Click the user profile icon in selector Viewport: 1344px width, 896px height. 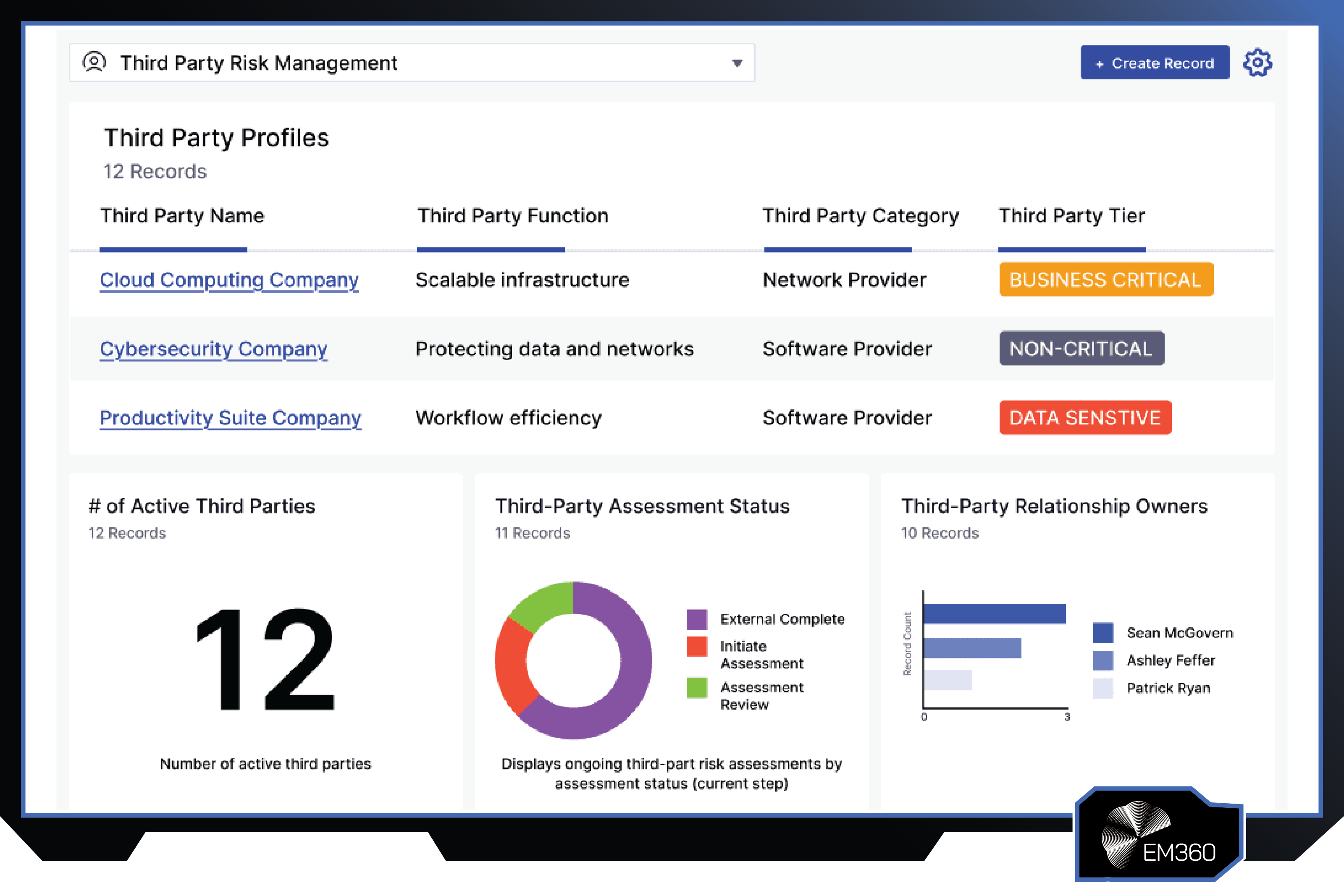[x=94, y=62]
